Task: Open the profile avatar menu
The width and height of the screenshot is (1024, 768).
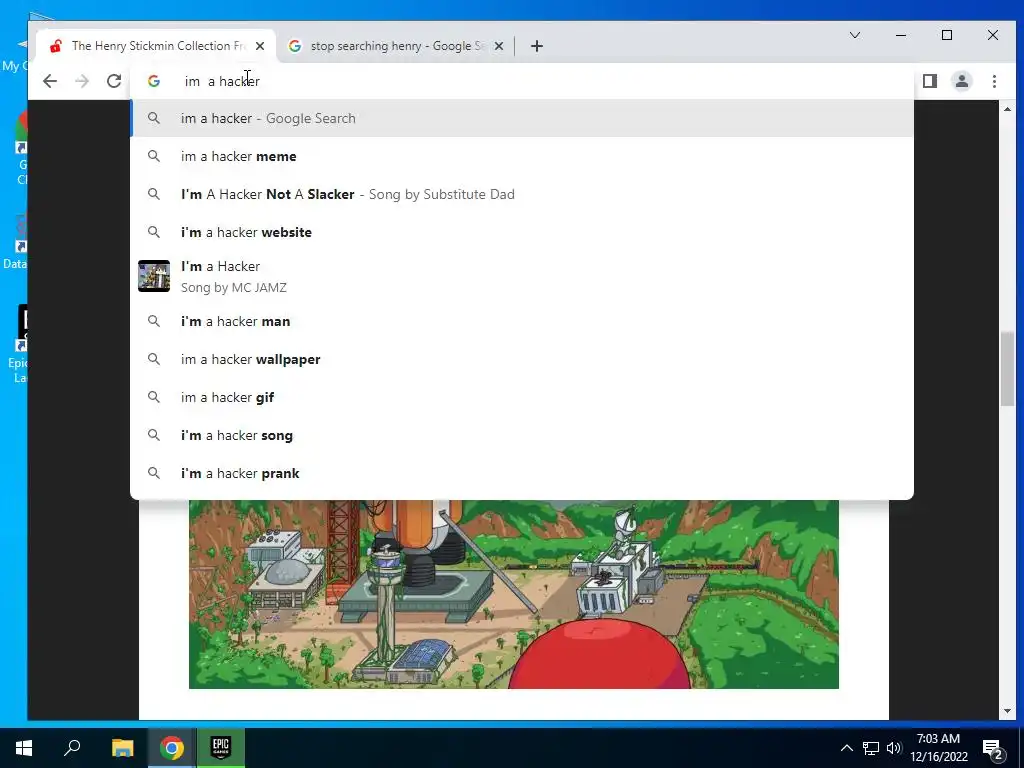Action: [962, 81]
